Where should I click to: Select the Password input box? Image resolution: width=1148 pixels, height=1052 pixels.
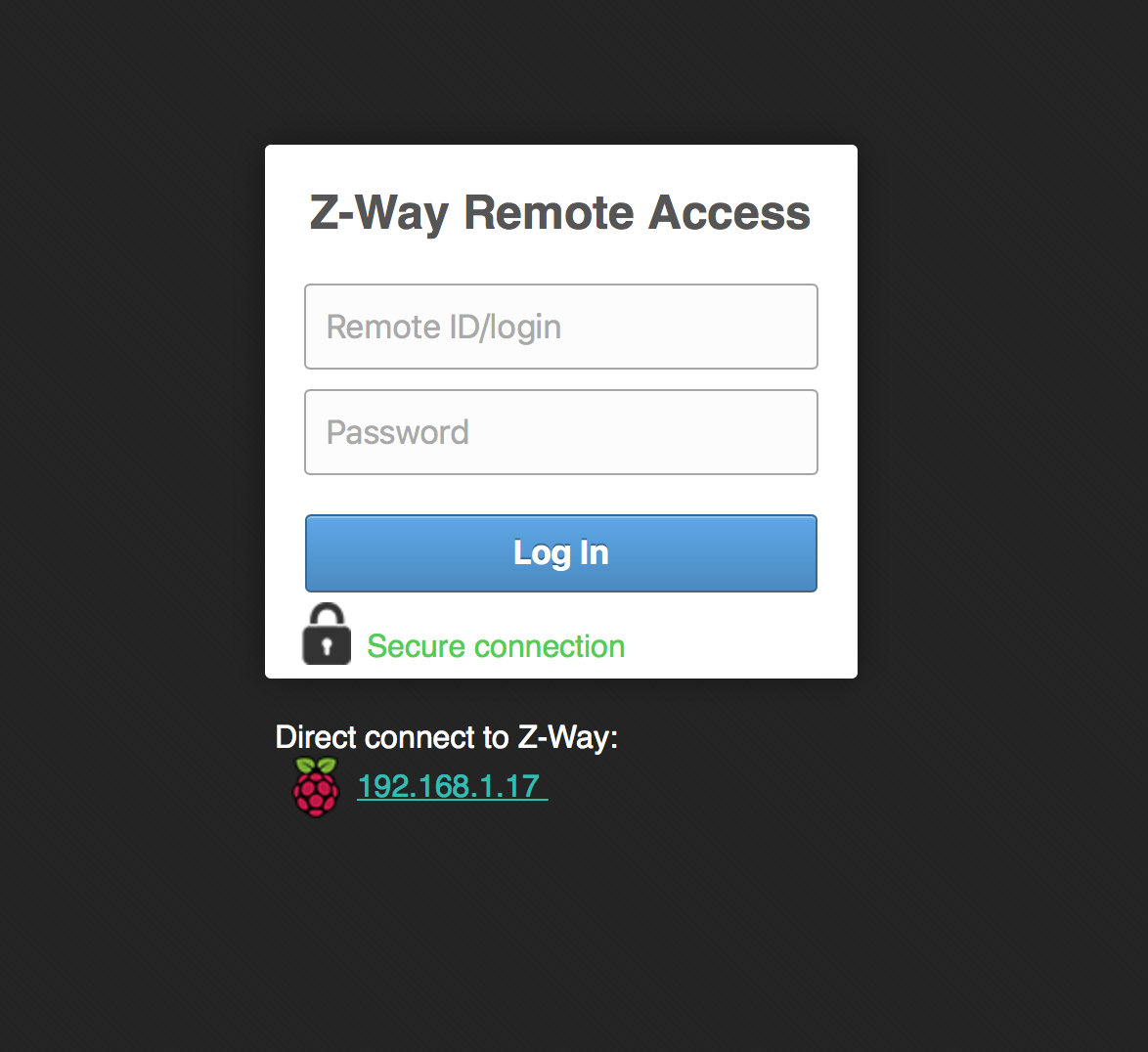coord(561,432)
